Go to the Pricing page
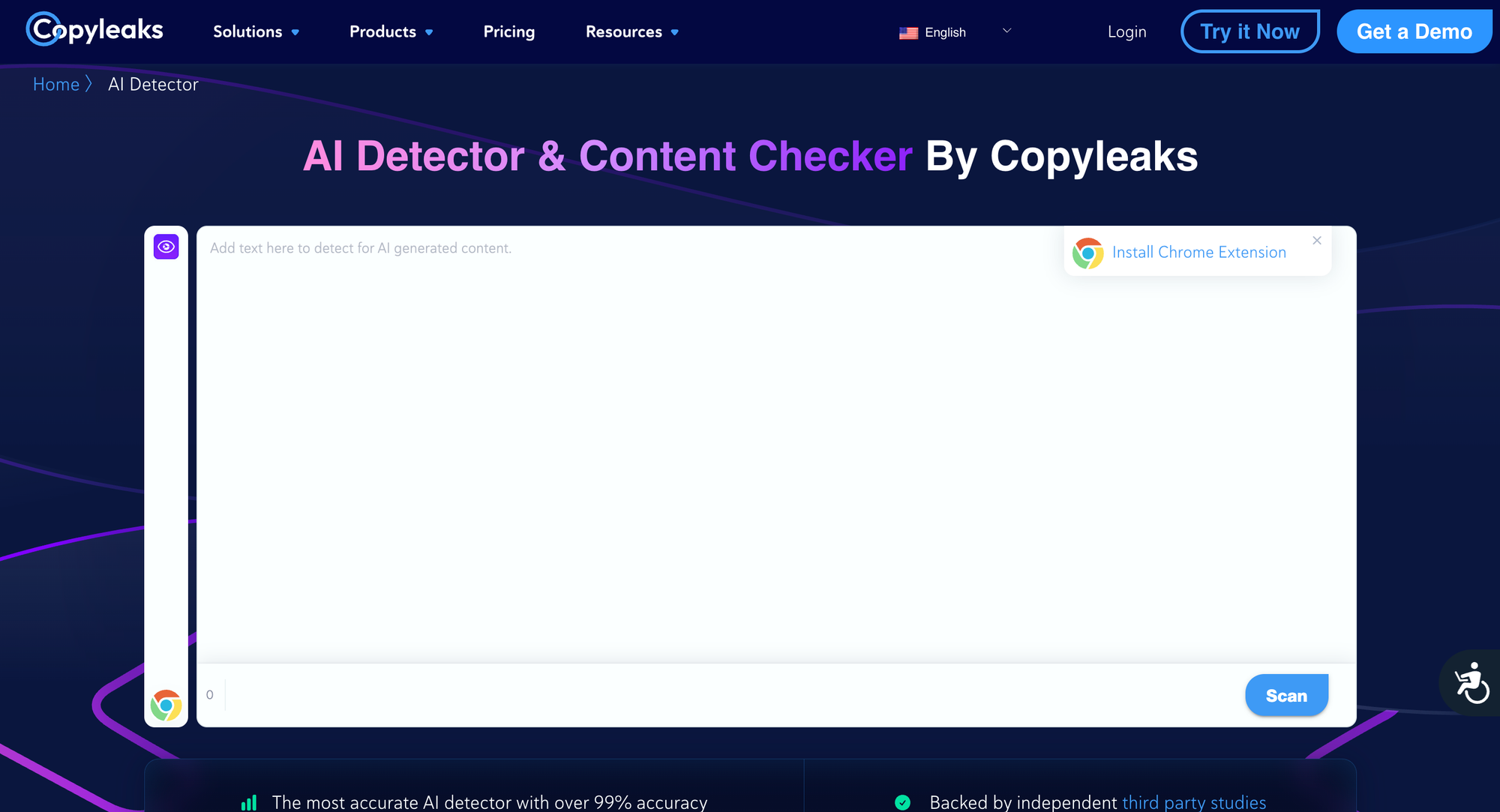Viewport: 1500px width, 812px height. tap(509, 31)
